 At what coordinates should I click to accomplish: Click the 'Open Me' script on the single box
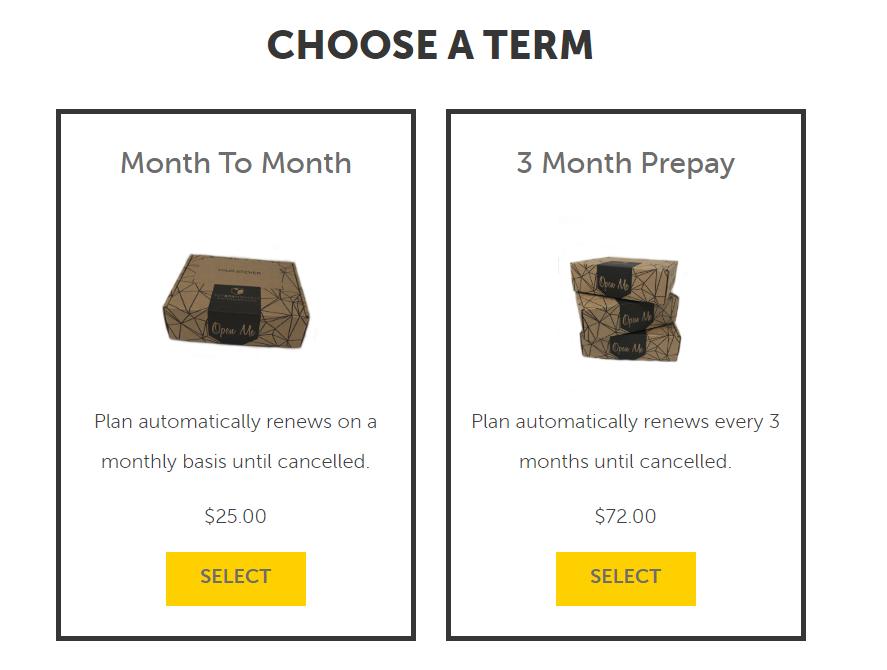(x=234, y=329)
